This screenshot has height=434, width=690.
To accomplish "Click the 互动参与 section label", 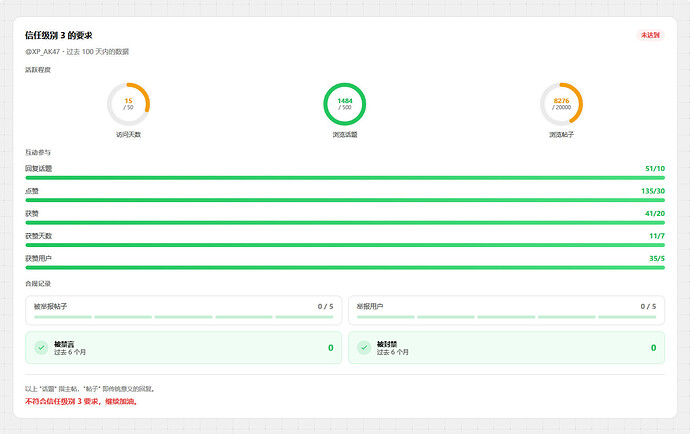I will tap(38, 152).
